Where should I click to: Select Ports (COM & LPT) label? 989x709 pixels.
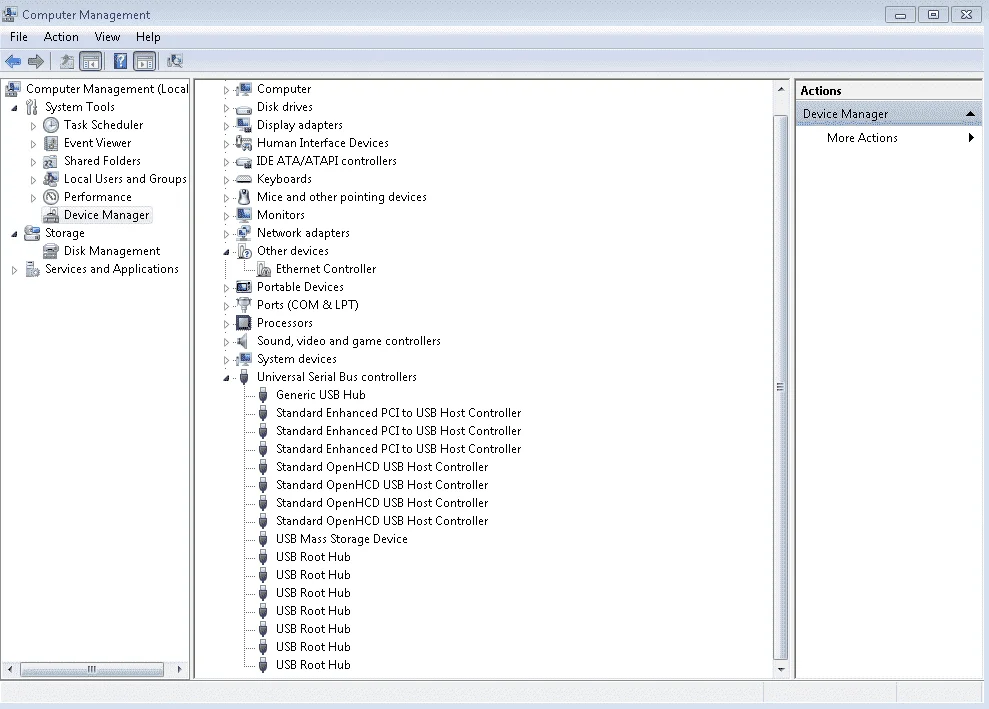pos(308,305)
